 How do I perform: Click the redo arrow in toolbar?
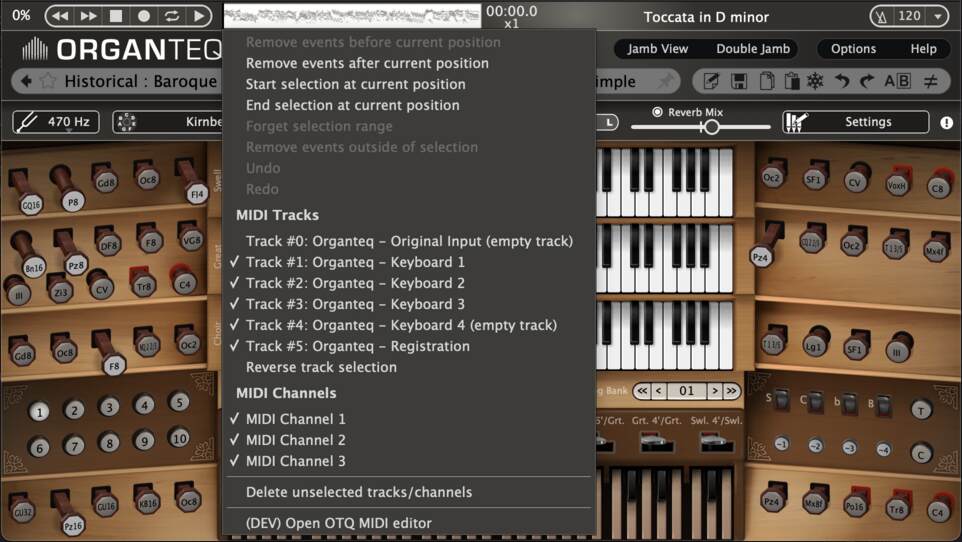coord(867,81)
